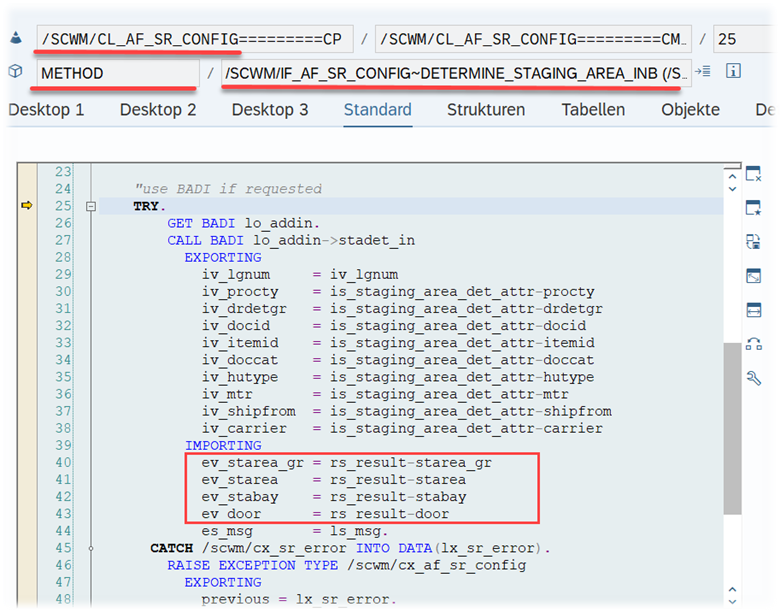Click the editor vertical scrollbar thumb

tap(732, 428)
